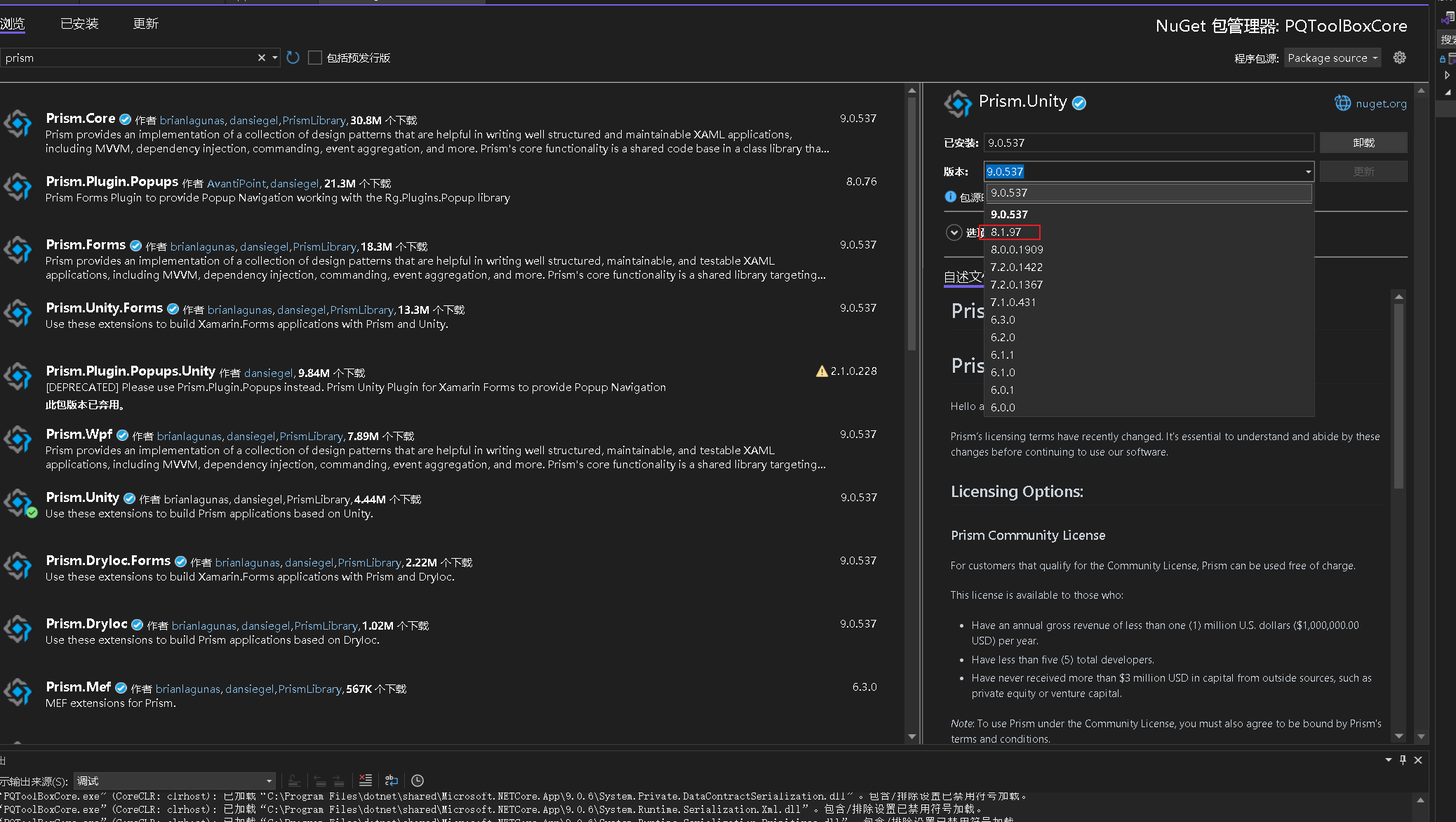Switch to the 浏览 (Browse) tab

coord(13,24)
